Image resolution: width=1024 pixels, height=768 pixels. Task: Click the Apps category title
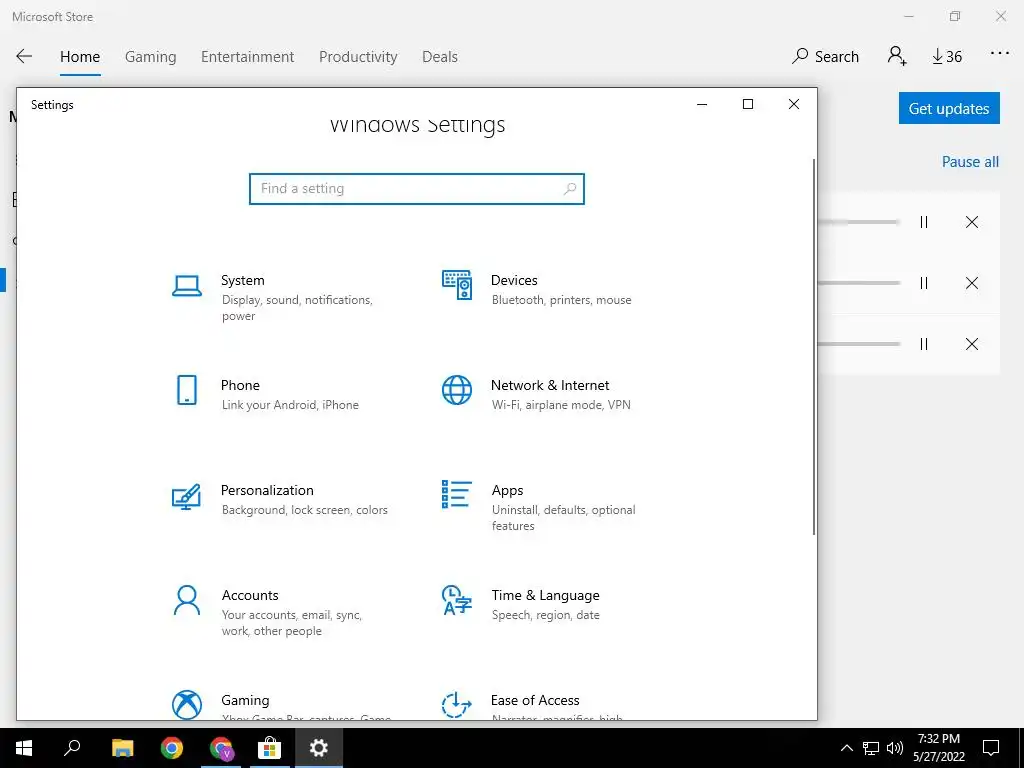(507, 490)
